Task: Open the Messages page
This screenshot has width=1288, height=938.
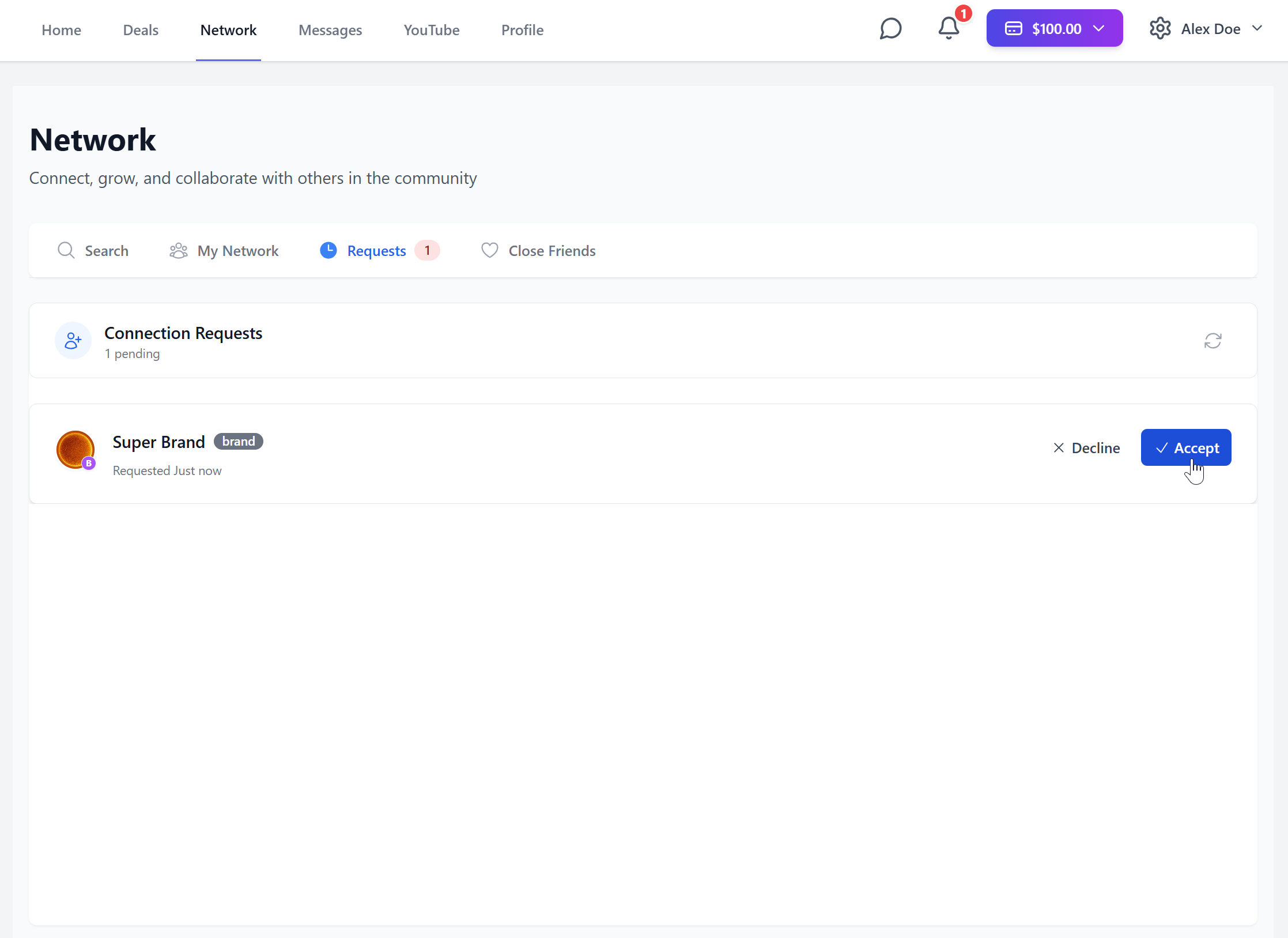Action: click(x=330, y=30)
